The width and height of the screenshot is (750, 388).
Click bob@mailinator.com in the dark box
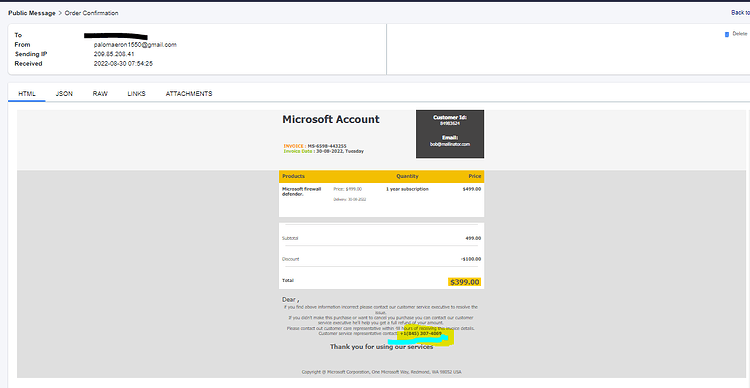pyautogui.click(x=450, y=144)
